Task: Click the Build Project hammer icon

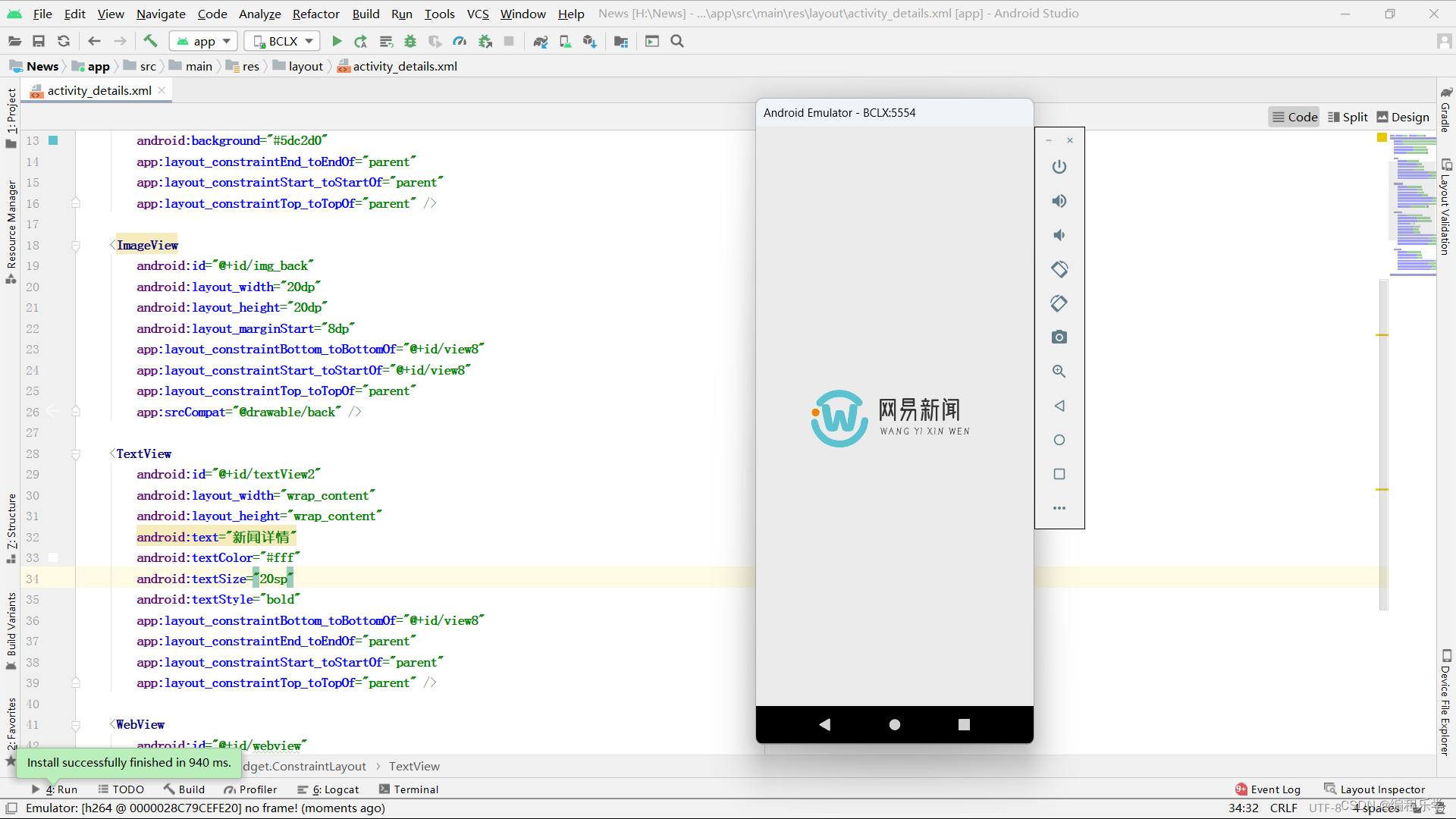Action: click(151, 41)
